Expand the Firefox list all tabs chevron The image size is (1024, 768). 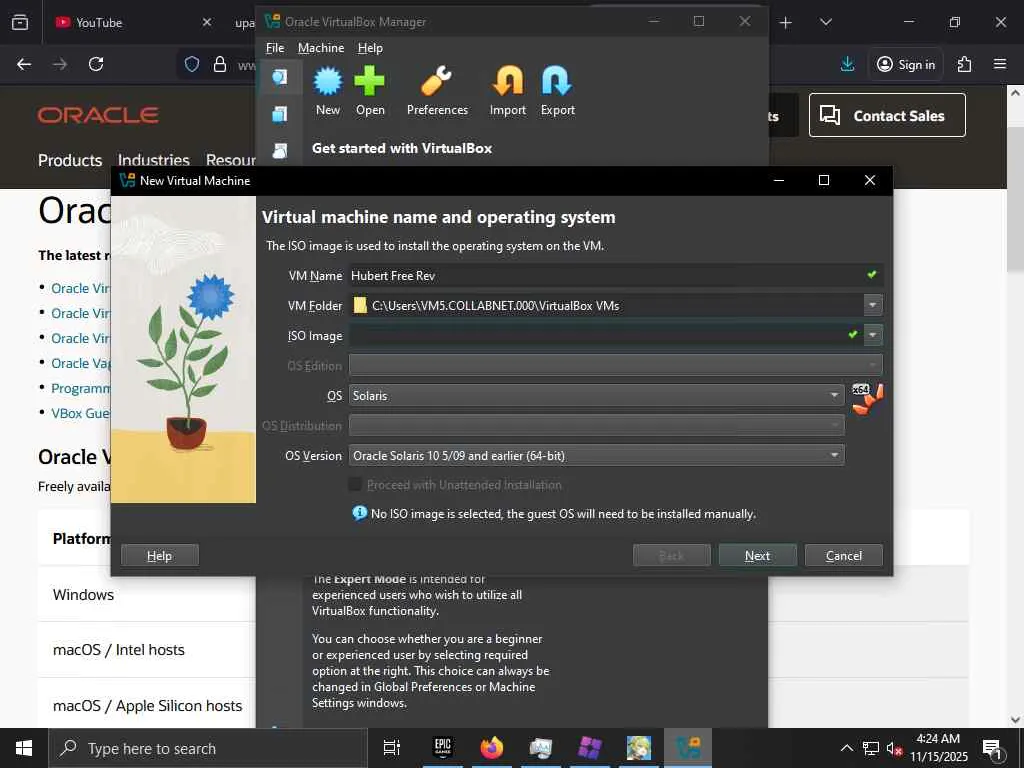coord(825,23)
